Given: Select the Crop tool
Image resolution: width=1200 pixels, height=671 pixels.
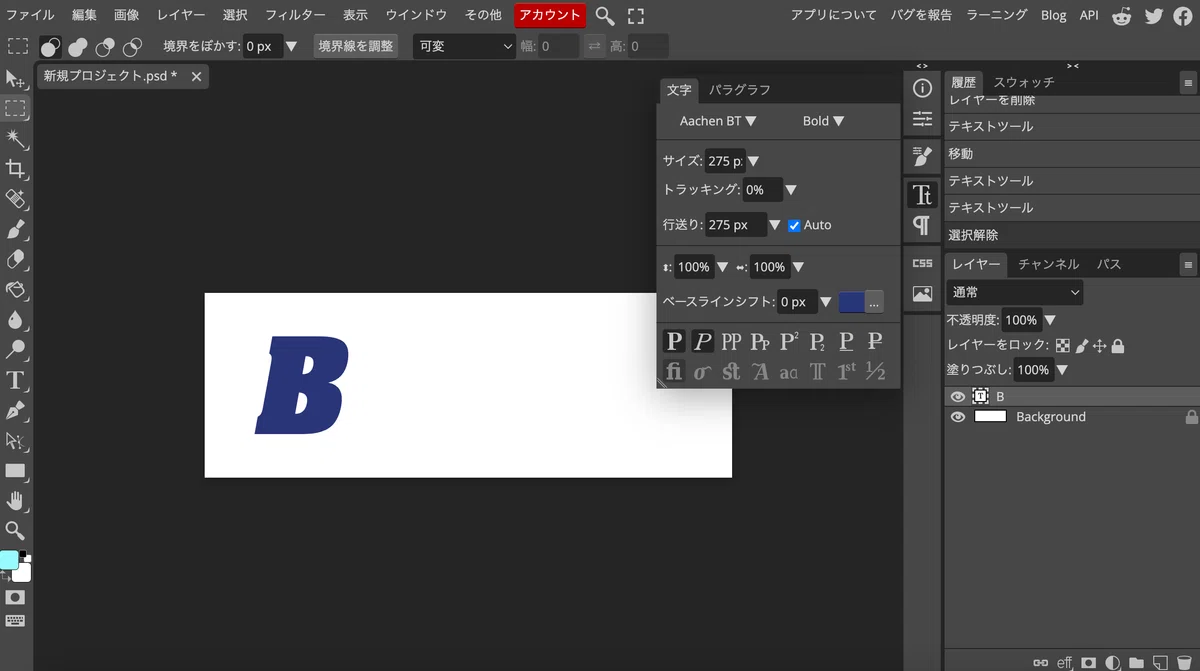Looking at the screenshot, I should [x=15, y=168].
